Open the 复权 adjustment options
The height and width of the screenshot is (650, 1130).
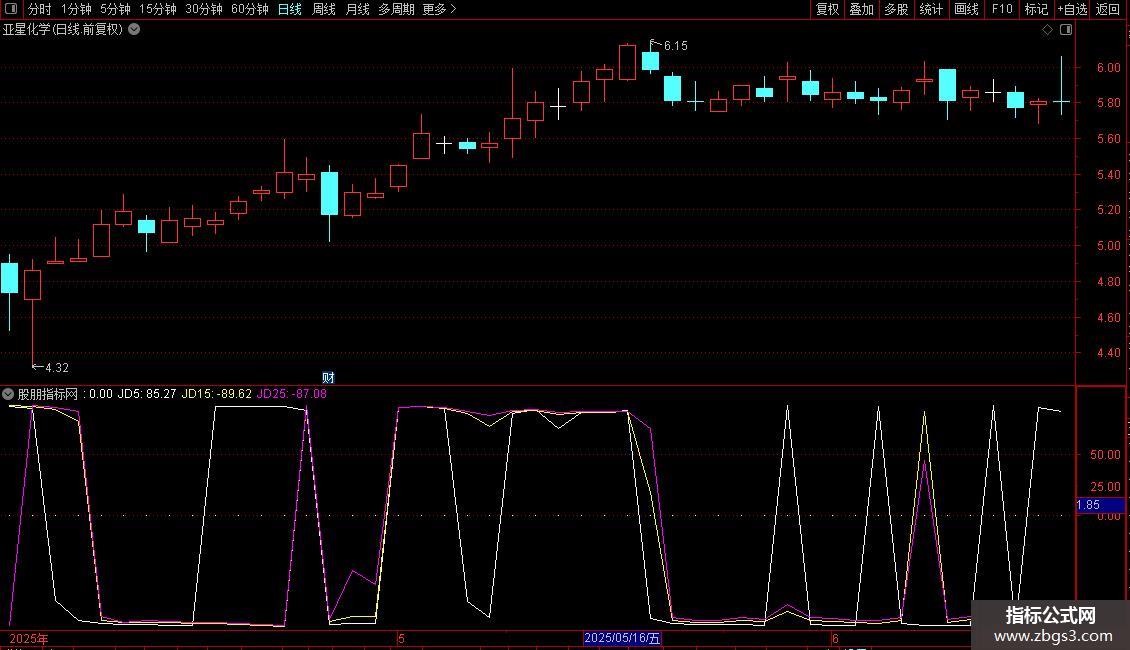pyautogui.click(x=827, y=9)
